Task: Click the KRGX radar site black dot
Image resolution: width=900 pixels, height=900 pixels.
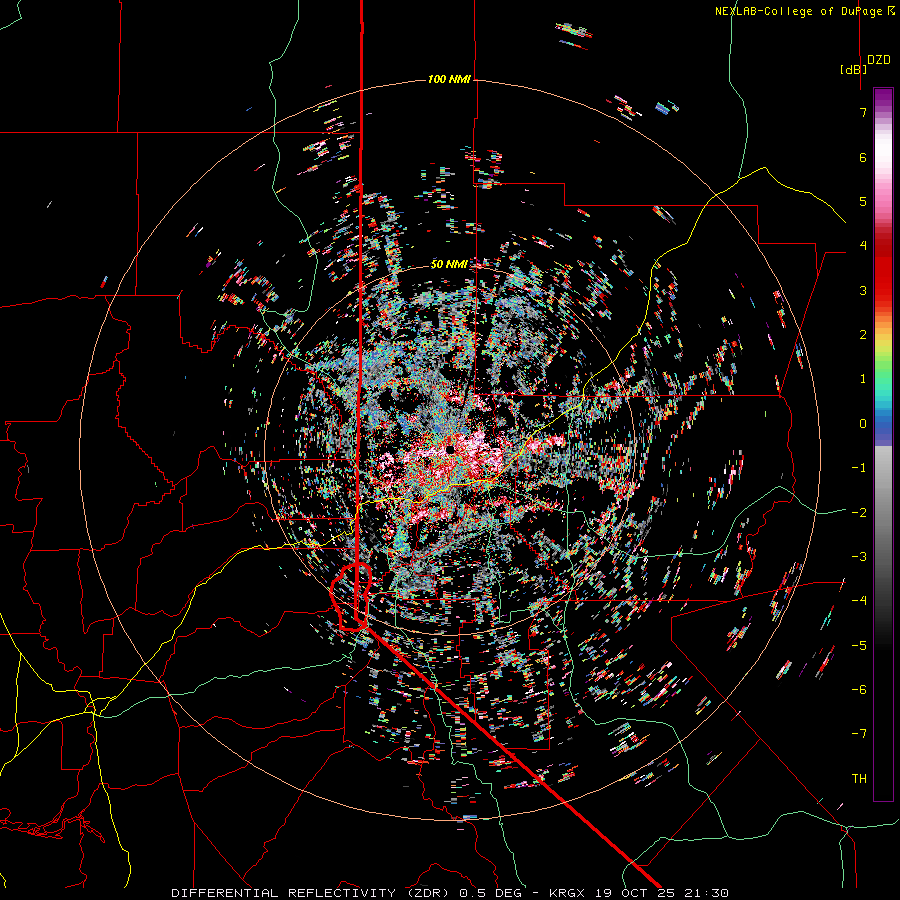Action: click(x=450, y=449)
